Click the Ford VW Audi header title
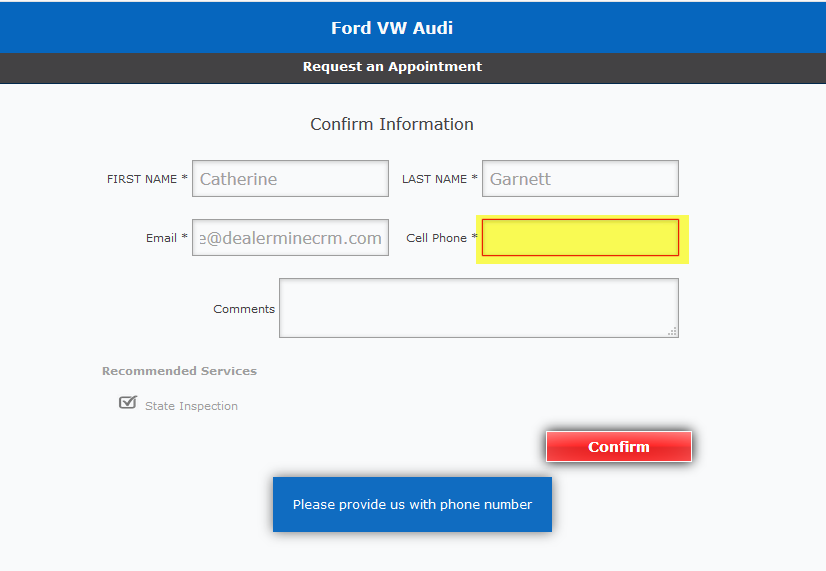826x571 pixels. [392, 28]
